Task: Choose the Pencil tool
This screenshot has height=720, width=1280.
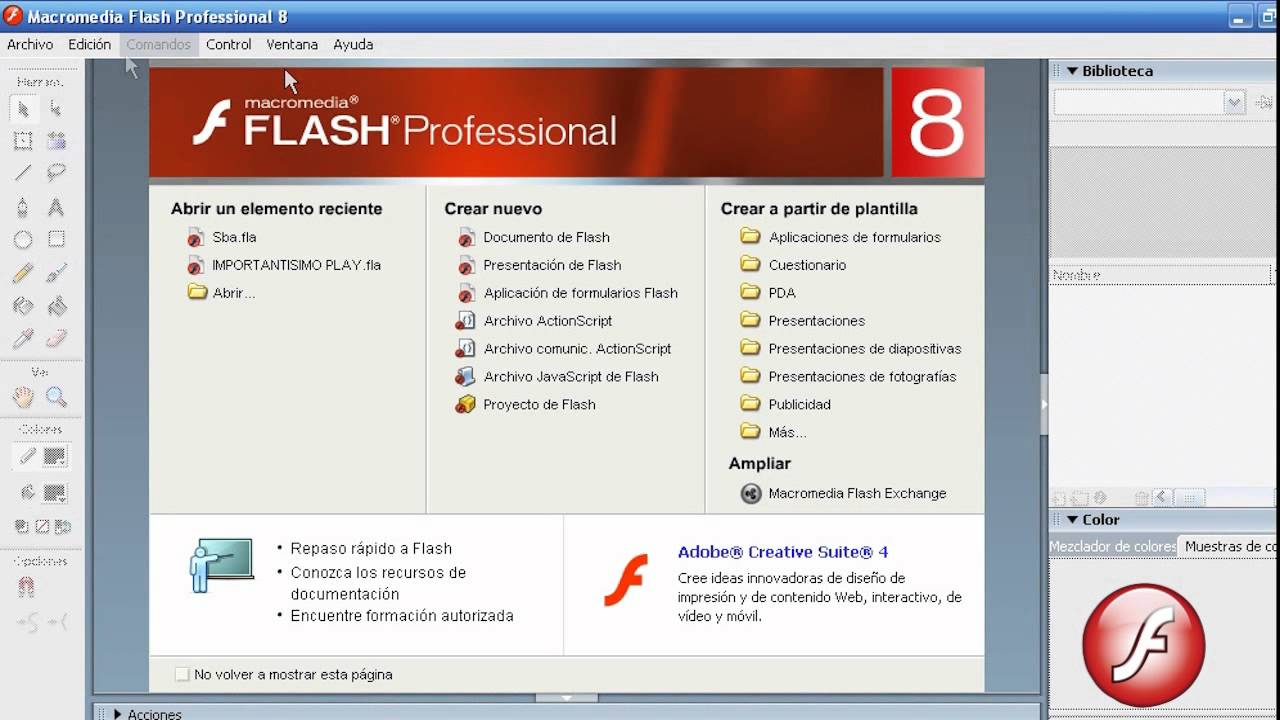Action: [23, 273]
